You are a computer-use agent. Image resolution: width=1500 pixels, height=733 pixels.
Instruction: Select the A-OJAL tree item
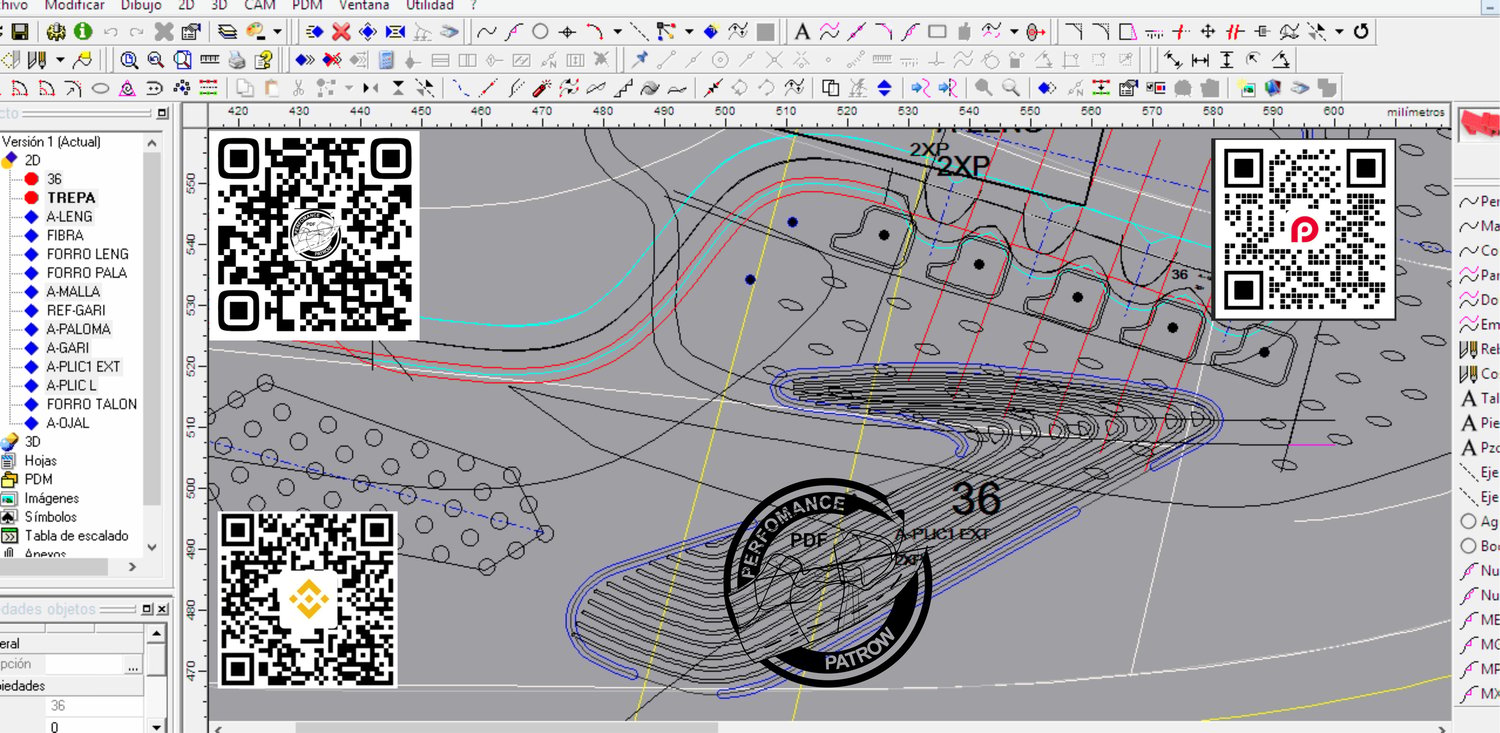point(67,423)
